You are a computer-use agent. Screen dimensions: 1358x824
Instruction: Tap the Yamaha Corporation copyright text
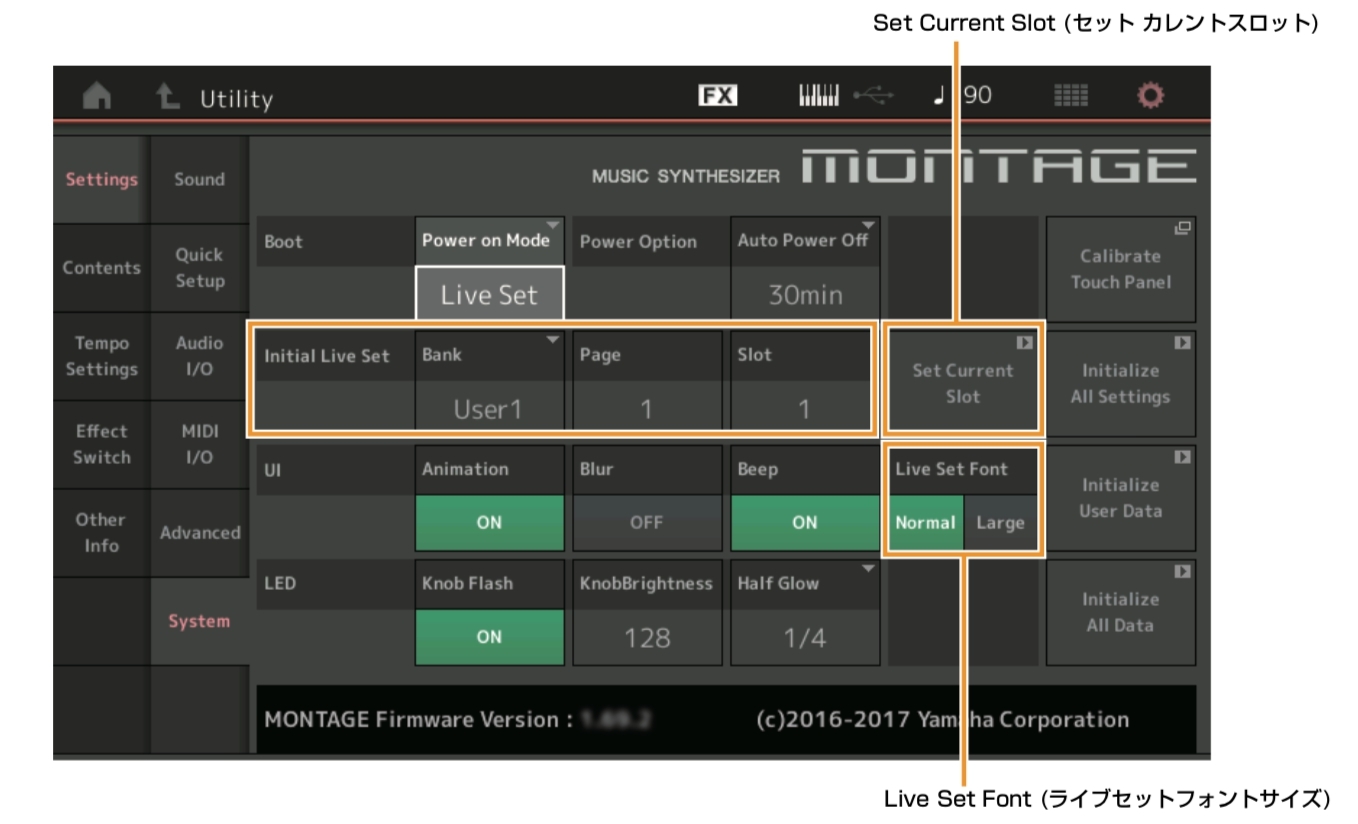[943, 720]
